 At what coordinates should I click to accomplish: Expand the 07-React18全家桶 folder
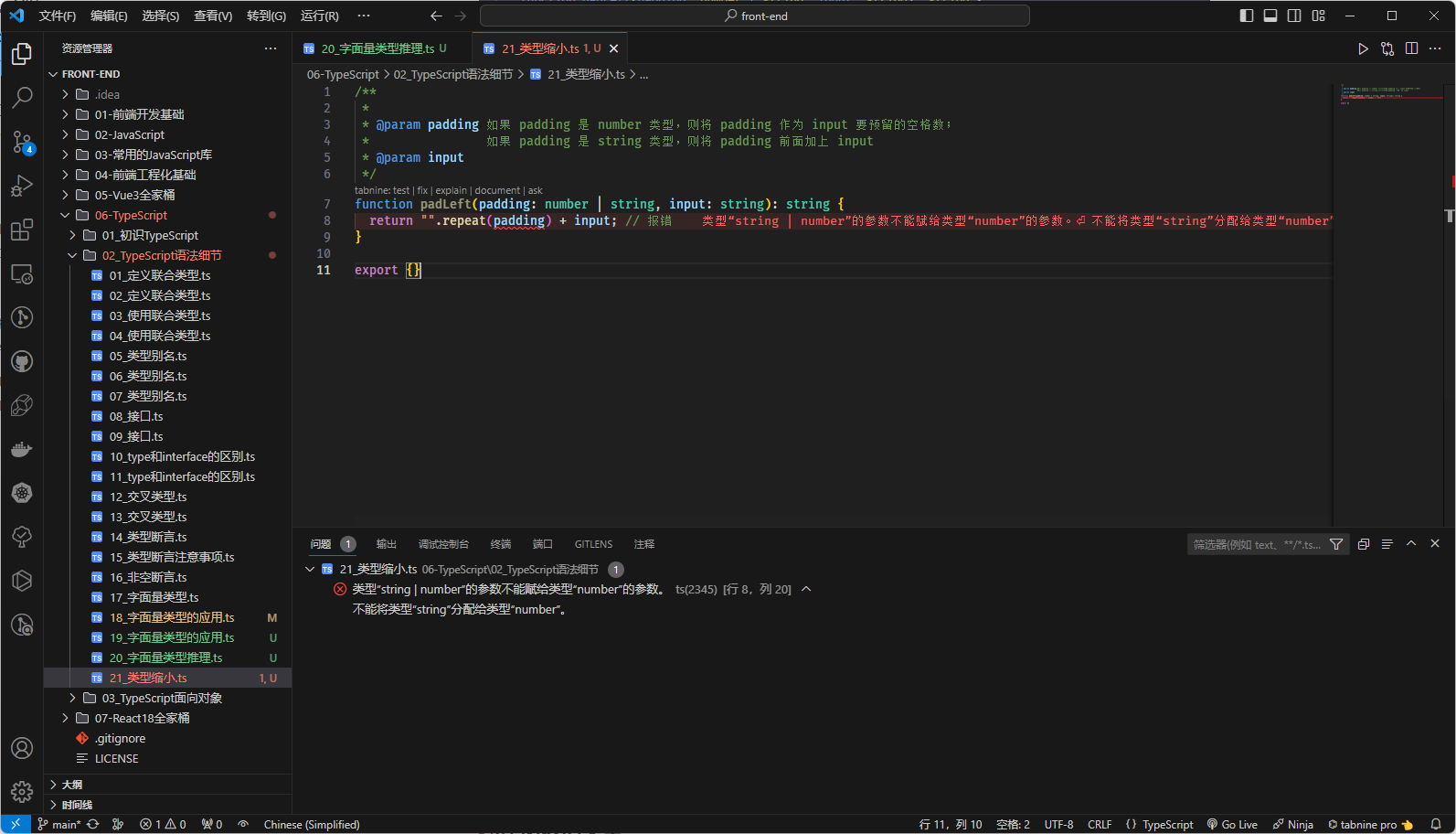tap(142, 718)
